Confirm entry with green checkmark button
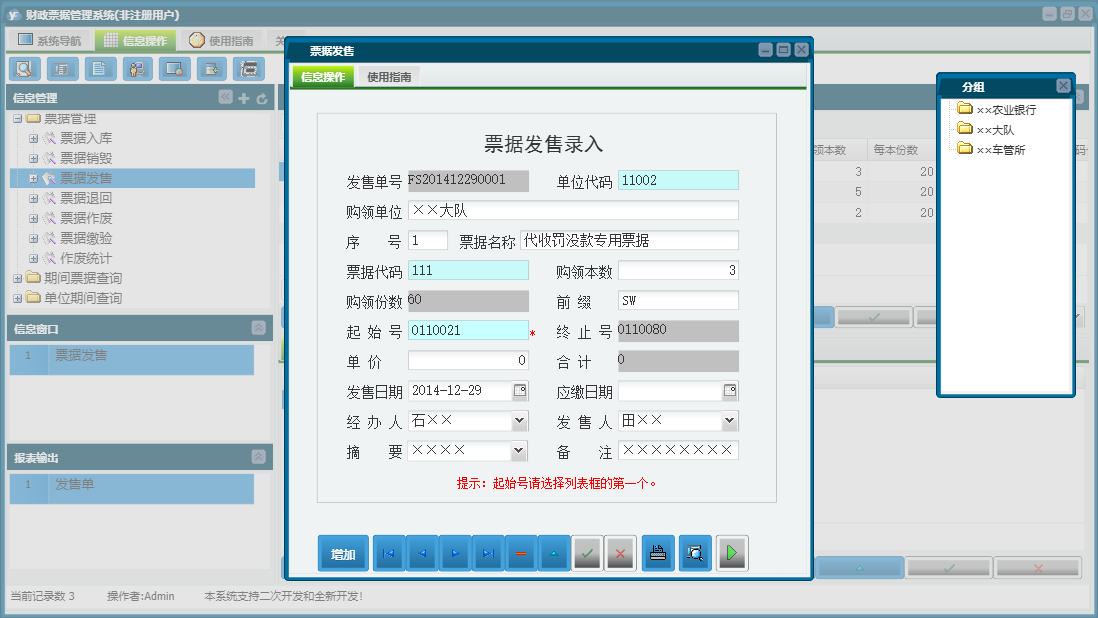 coord(587,554)
